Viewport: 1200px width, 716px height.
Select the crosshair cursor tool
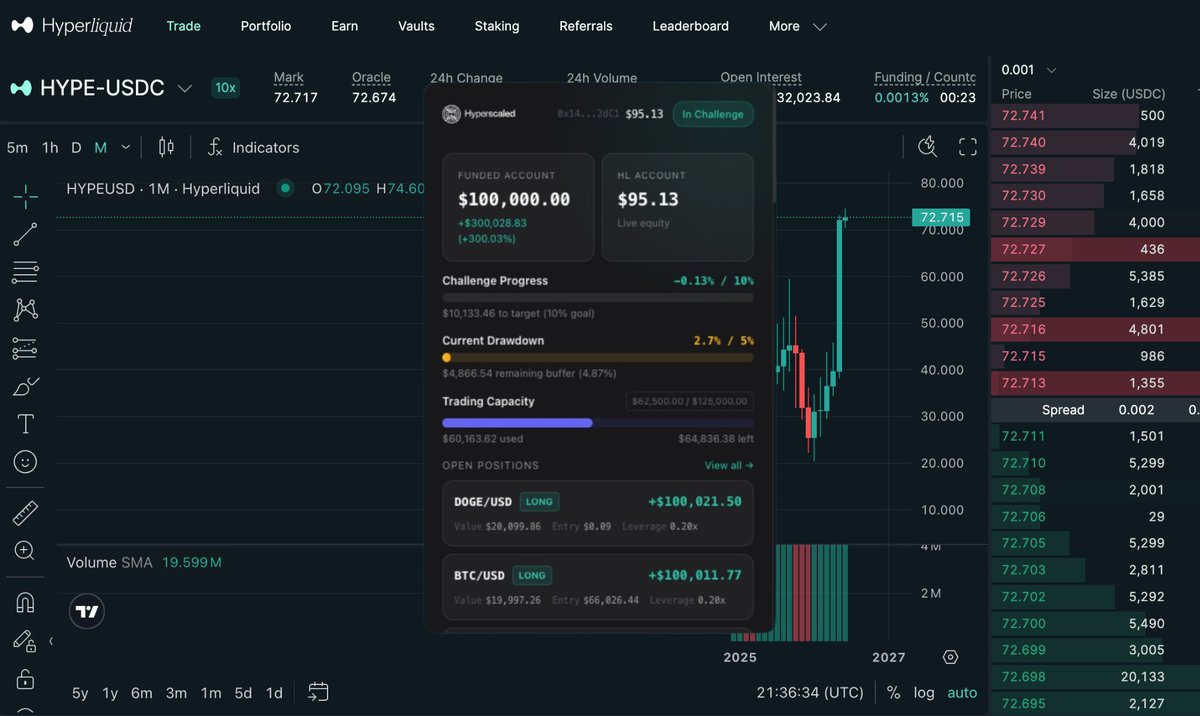[26, 196]
